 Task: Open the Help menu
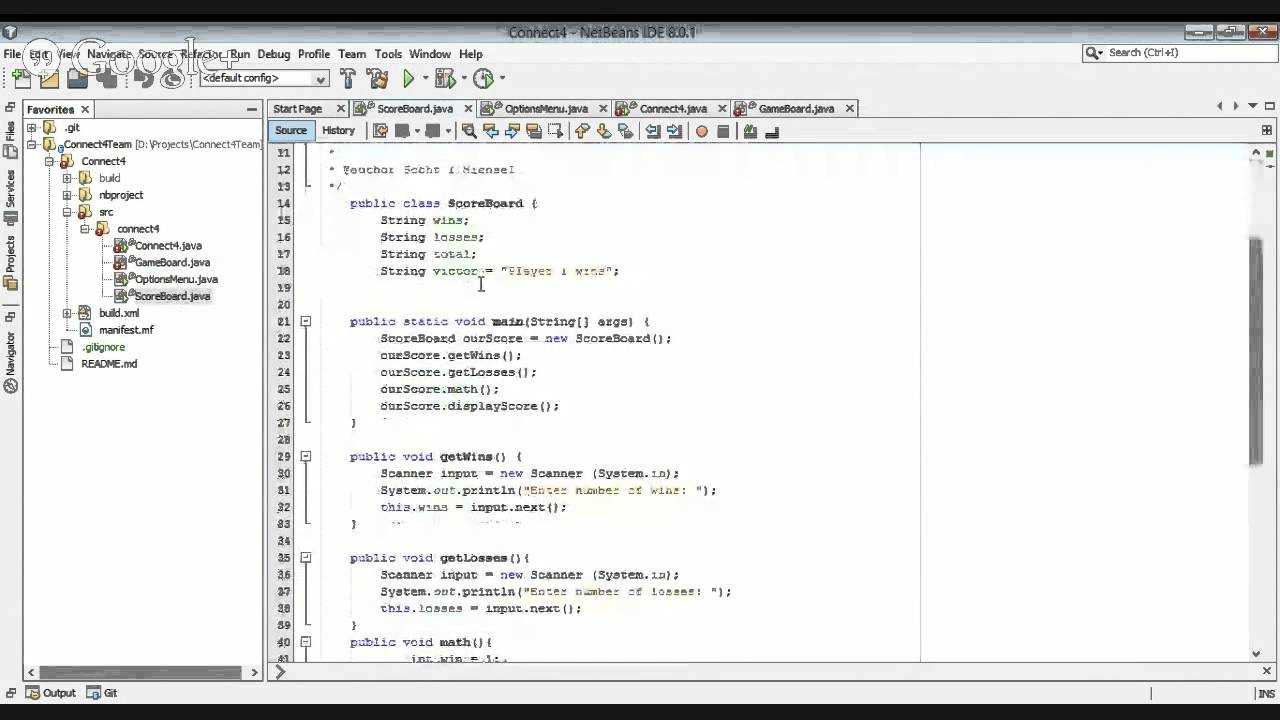[471, 54]
